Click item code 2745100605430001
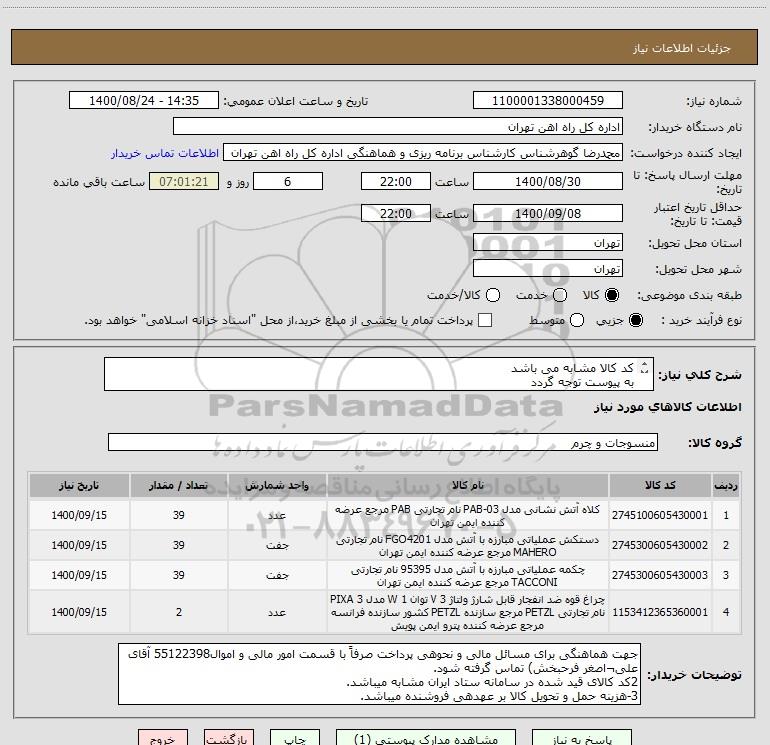This screenshot has width=770, height=745. click(660, 515)
